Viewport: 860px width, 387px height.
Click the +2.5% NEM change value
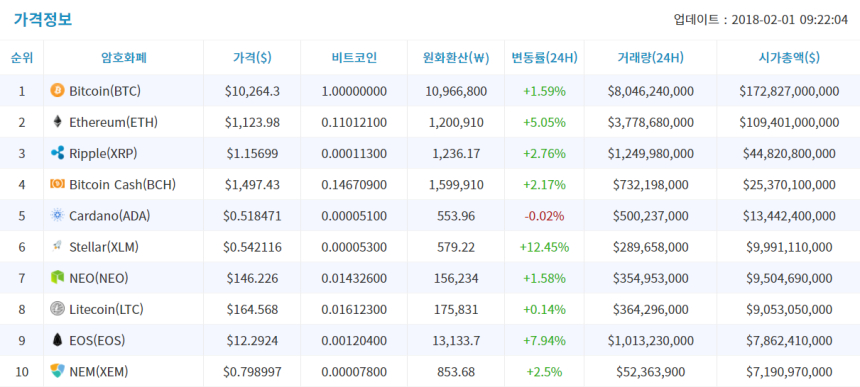click(545, 372)
